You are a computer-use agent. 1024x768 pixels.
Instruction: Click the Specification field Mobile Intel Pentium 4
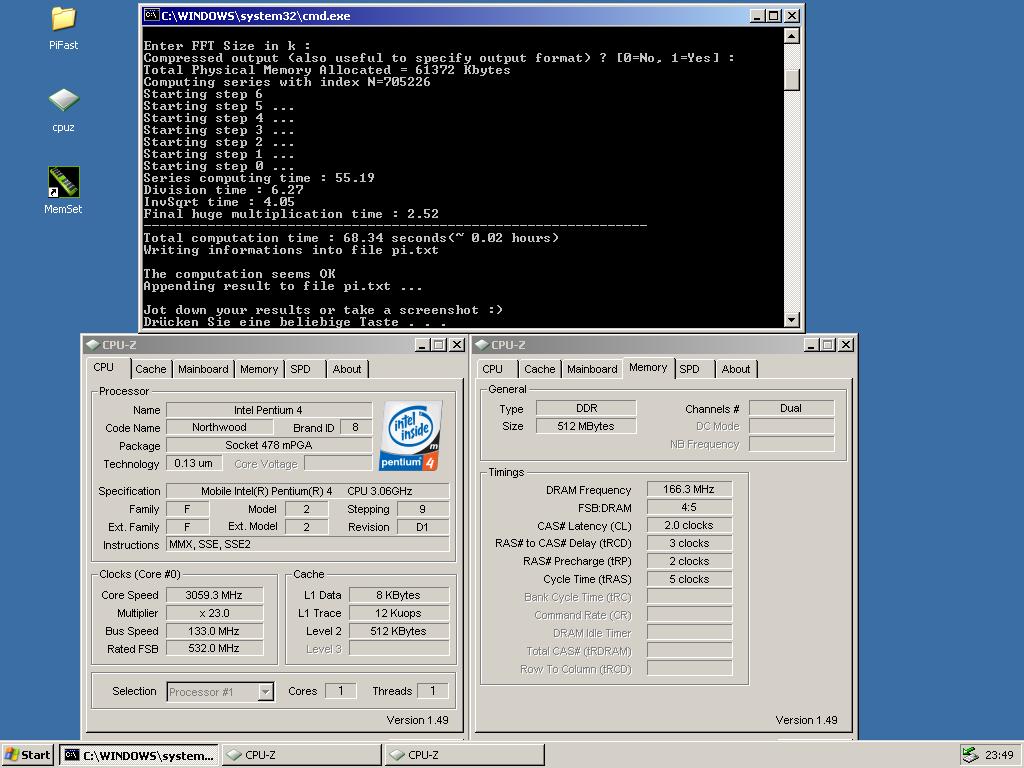click(x=308, y=491)
